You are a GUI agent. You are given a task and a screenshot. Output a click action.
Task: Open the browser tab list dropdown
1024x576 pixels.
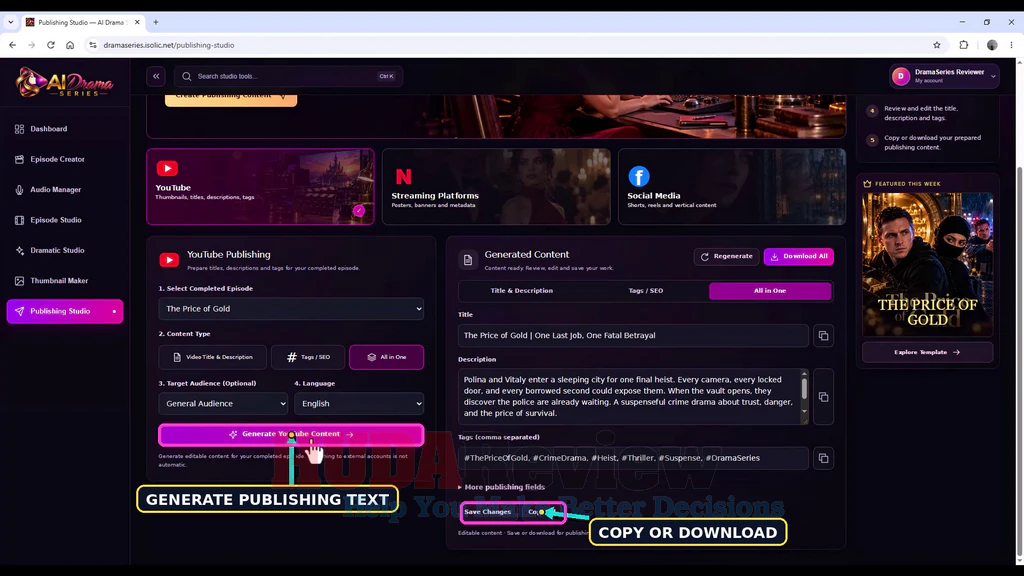coord(10,22)
